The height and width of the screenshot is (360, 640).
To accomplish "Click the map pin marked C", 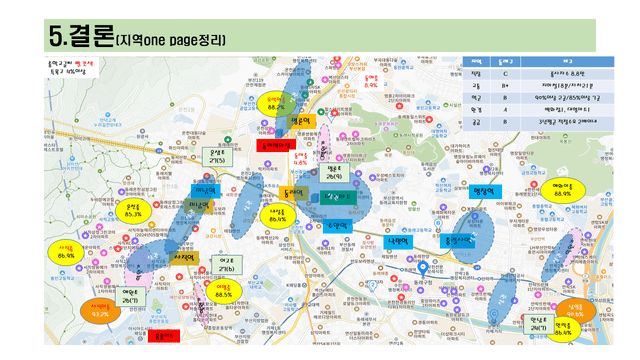I will [494, 316].
